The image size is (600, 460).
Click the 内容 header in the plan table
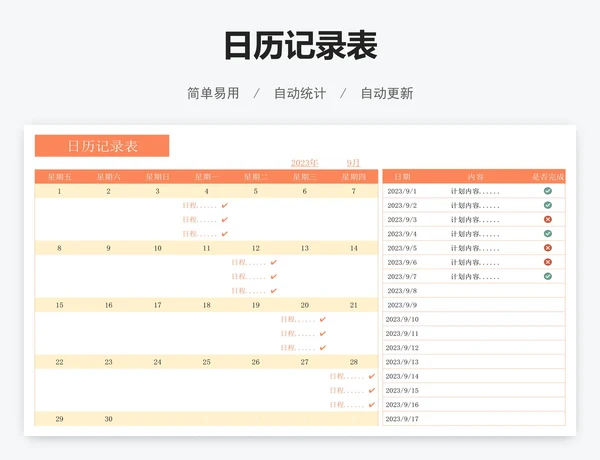tap(475, 177)
